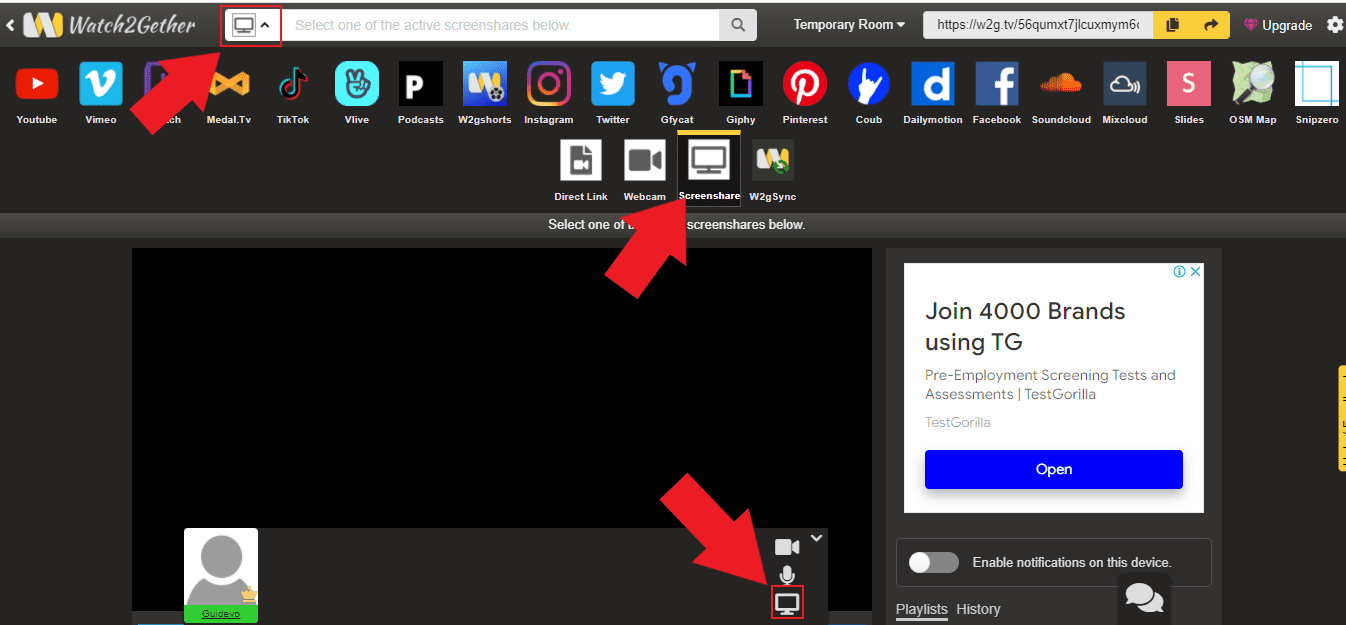Image resolution: width=1346 pixels, height=625 pixels.
Task: Select the Vimeo source icon
Action: click(x=101, y=84)
